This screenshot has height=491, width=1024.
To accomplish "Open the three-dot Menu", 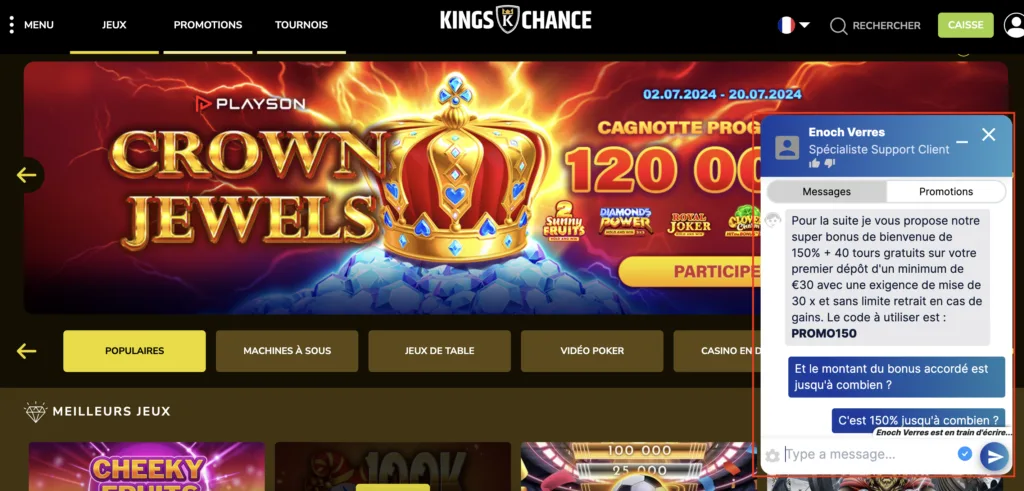I will (x=31, y=25).
